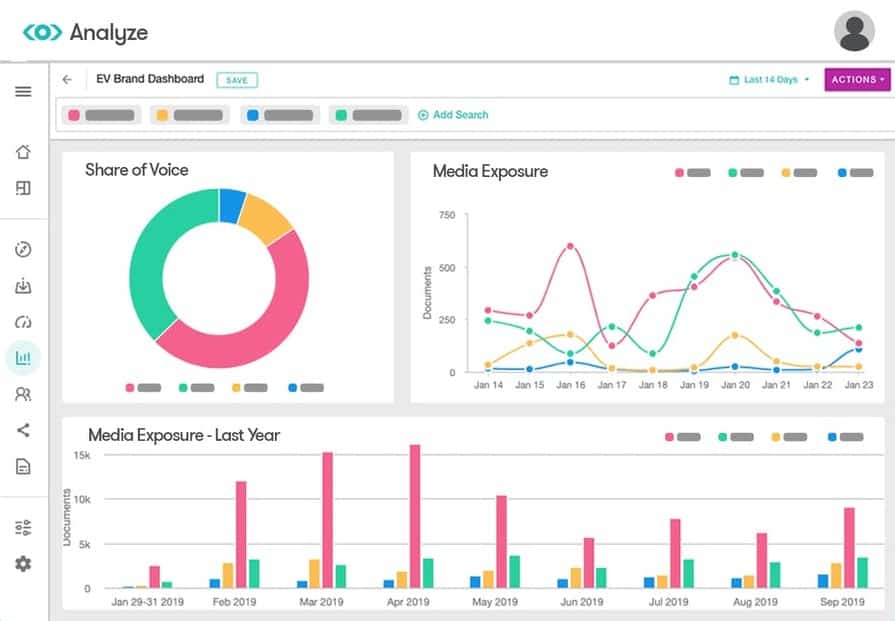The width and height of the screenshot is (895, 621).
Task: Open the sliders filter icon in sidebar
Action: 23,527
